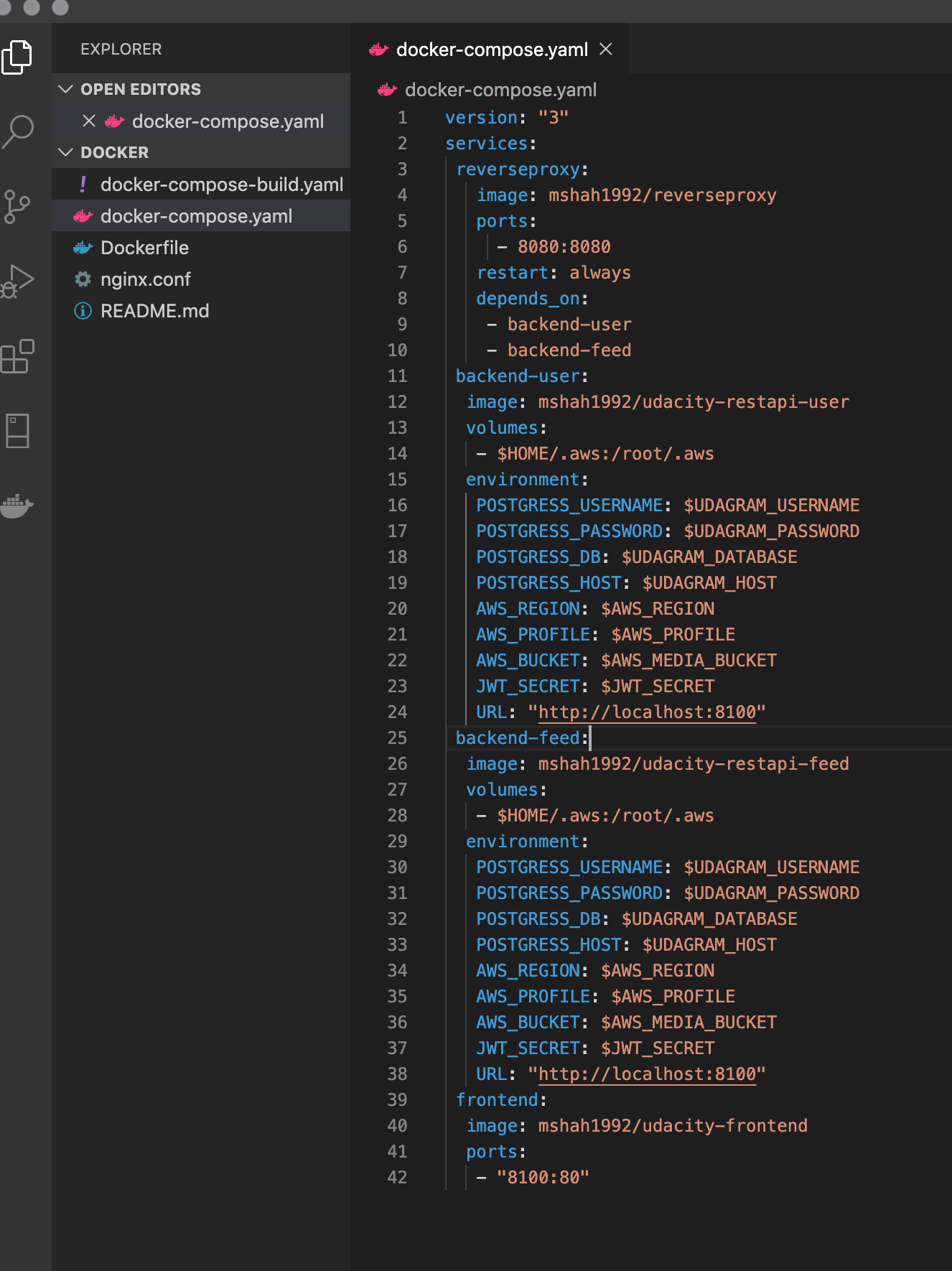Click docker-compose.yaml in the breadcrumb
The width and height of the screenshot is (952, 1271).
[500, 90]
